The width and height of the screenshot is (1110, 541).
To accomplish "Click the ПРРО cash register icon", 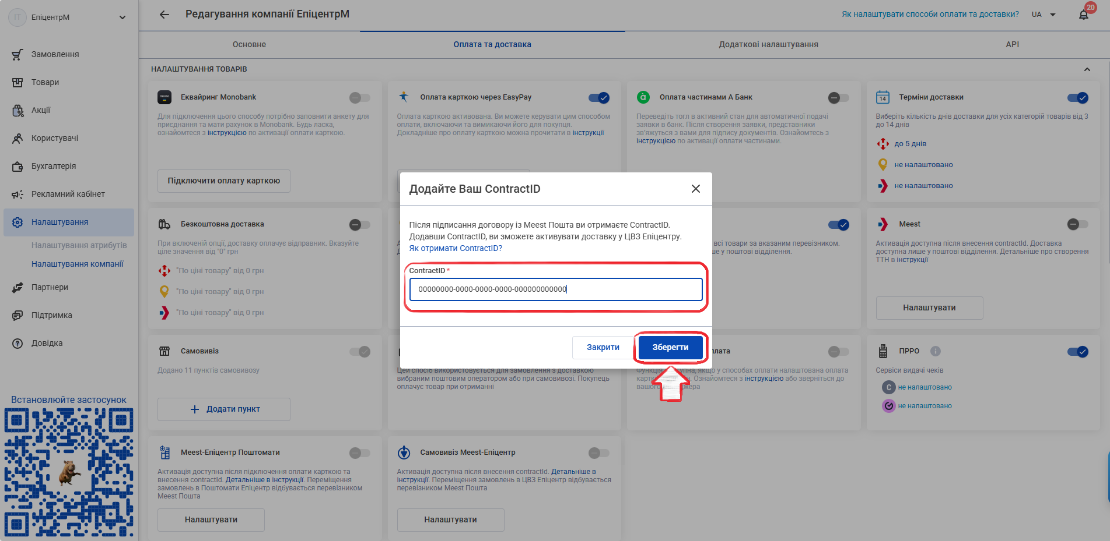I will pos(882,351).
